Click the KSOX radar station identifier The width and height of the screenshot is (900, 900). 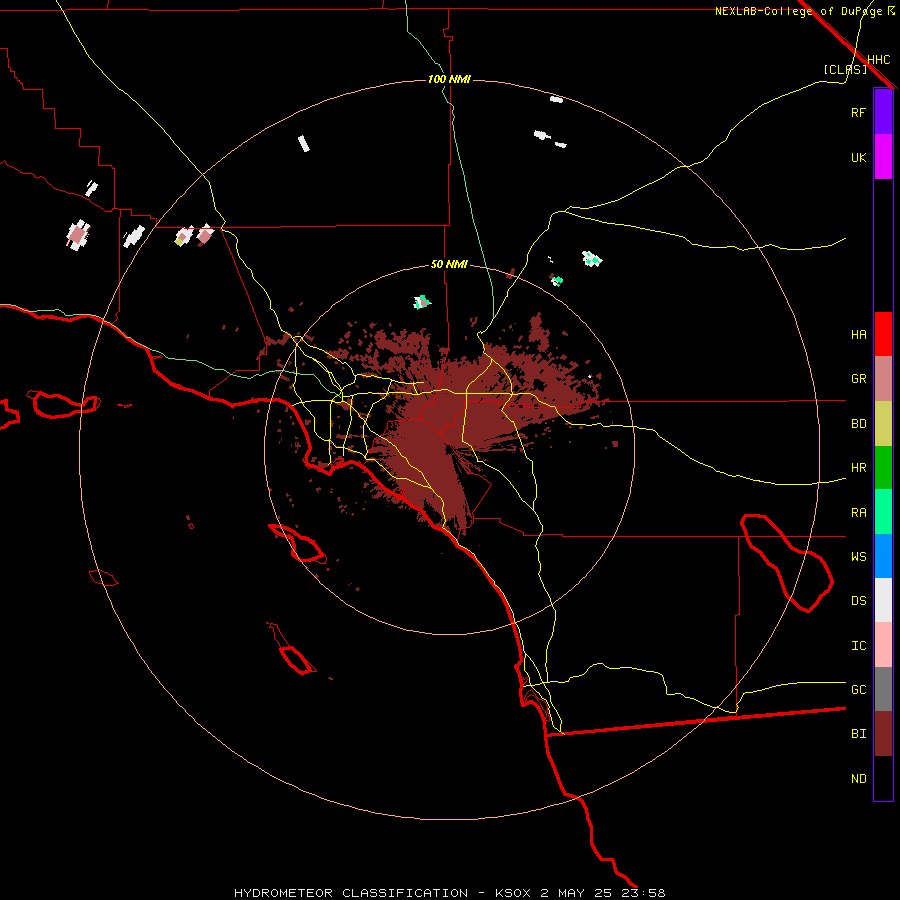click(513, 893)
